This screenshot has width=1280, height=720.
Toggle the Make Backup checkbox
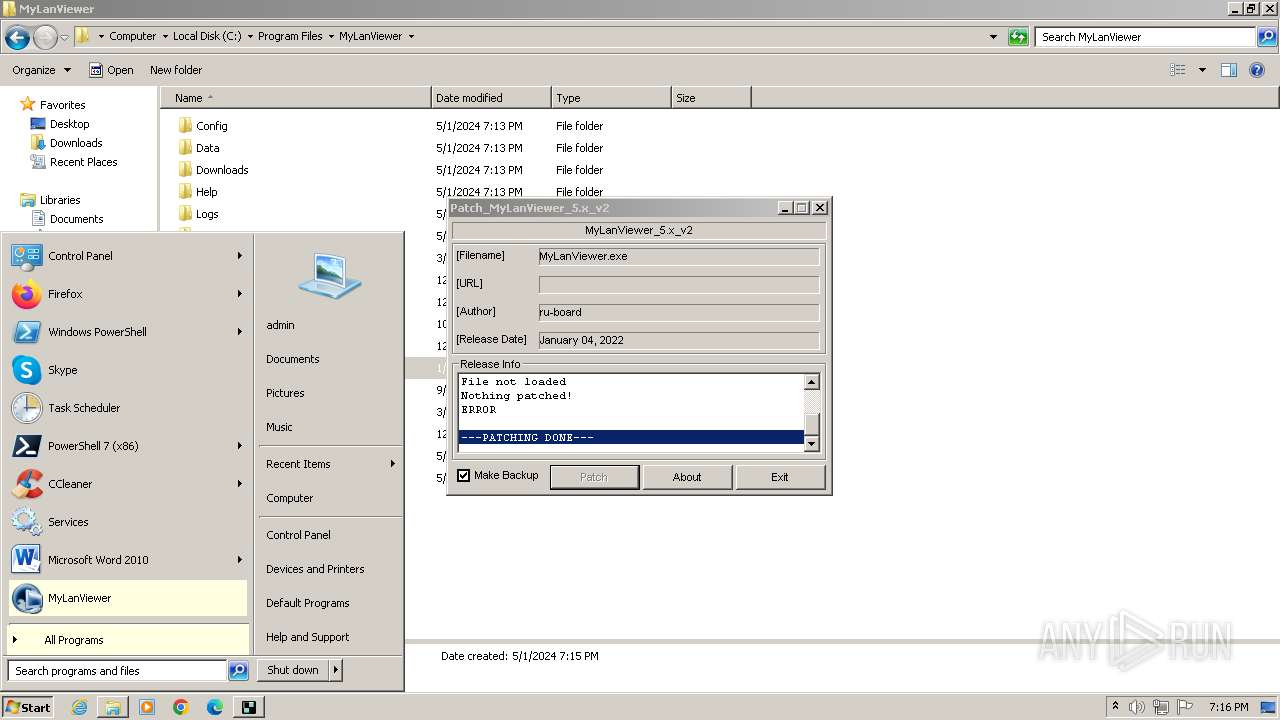463,475
